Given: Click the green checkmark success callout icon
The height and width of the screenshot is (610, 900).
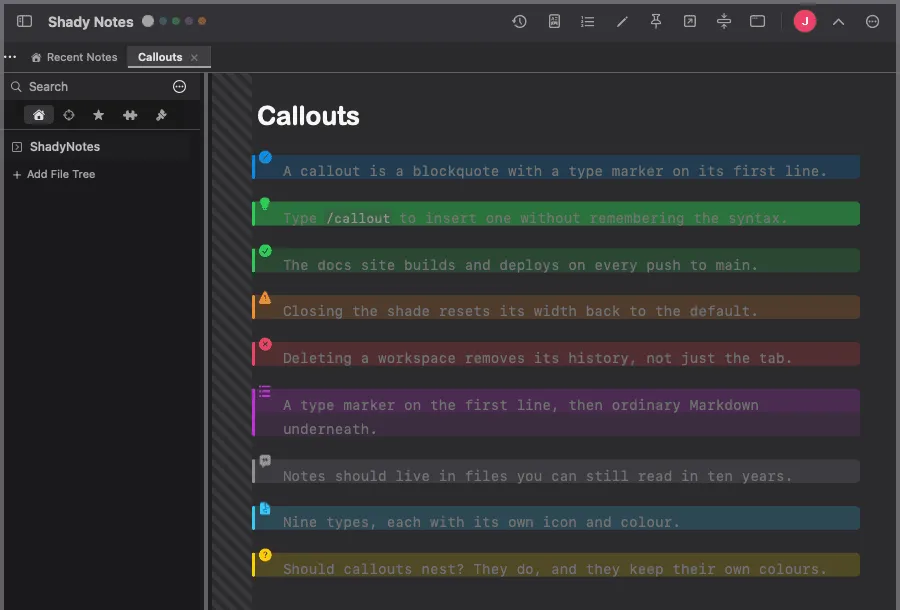Looking at the screenshot, I should pyautogui.click(x=265, y=251).
